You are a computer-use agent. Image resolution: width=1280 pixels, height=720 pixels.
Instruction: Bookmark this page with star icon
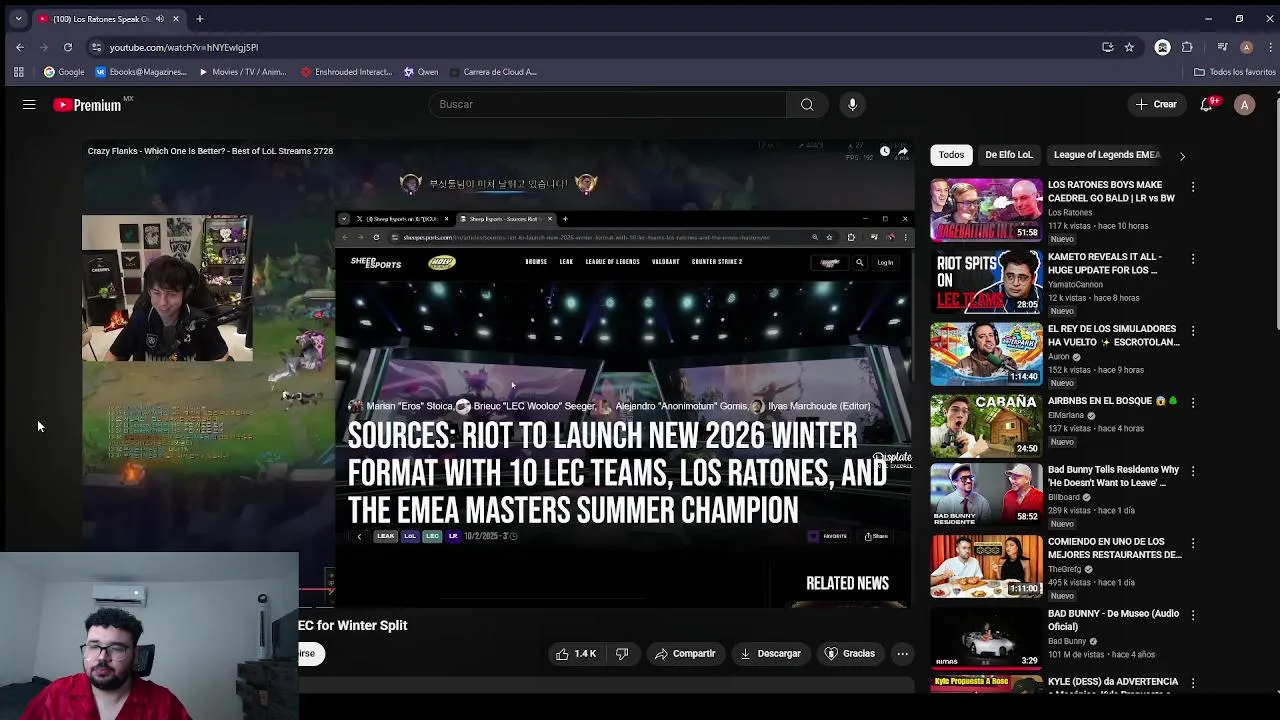click(1129, 47)
